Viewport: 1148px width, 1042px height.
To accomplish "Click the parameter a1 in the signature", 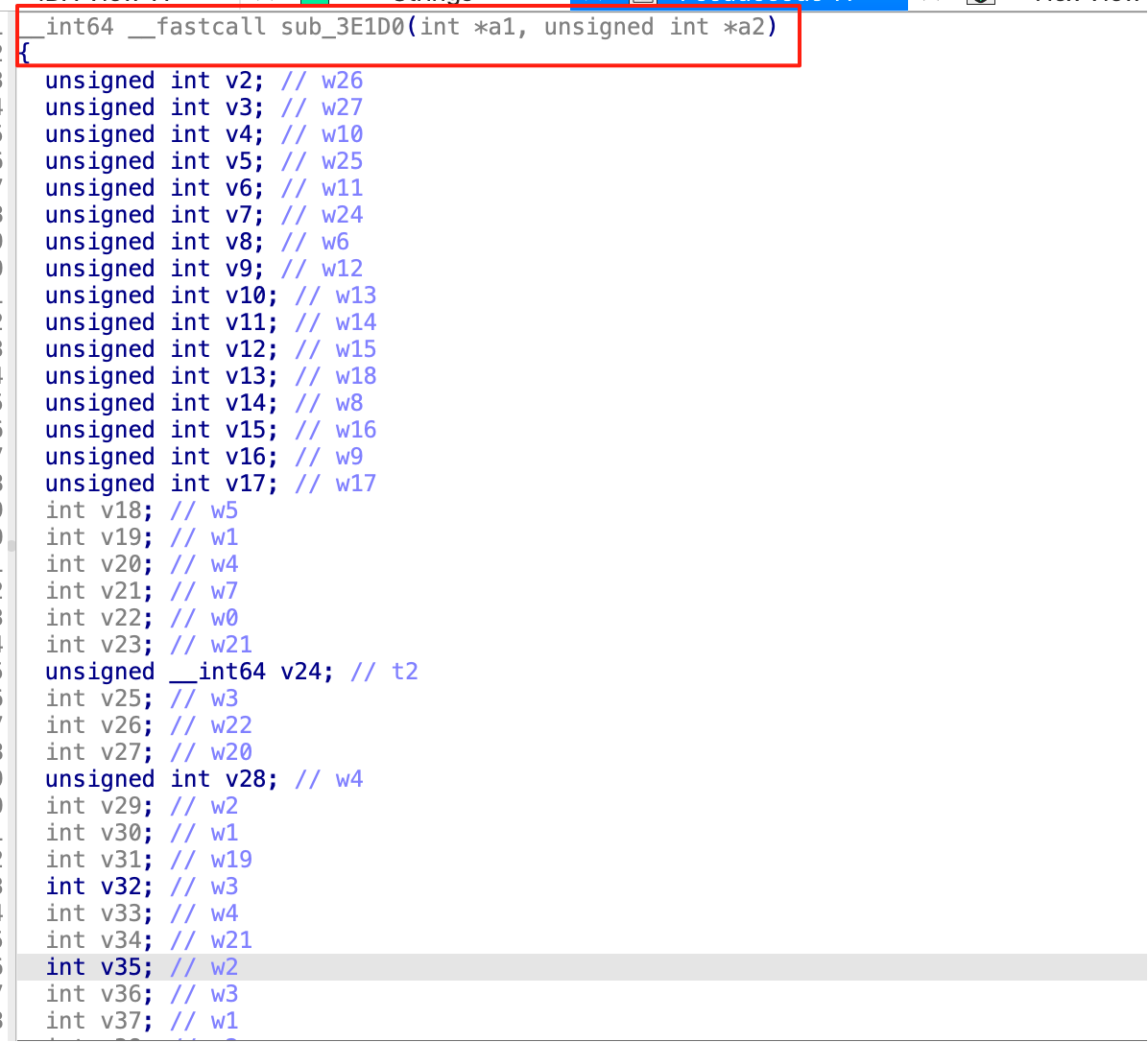I will click(x=502, y=27).
